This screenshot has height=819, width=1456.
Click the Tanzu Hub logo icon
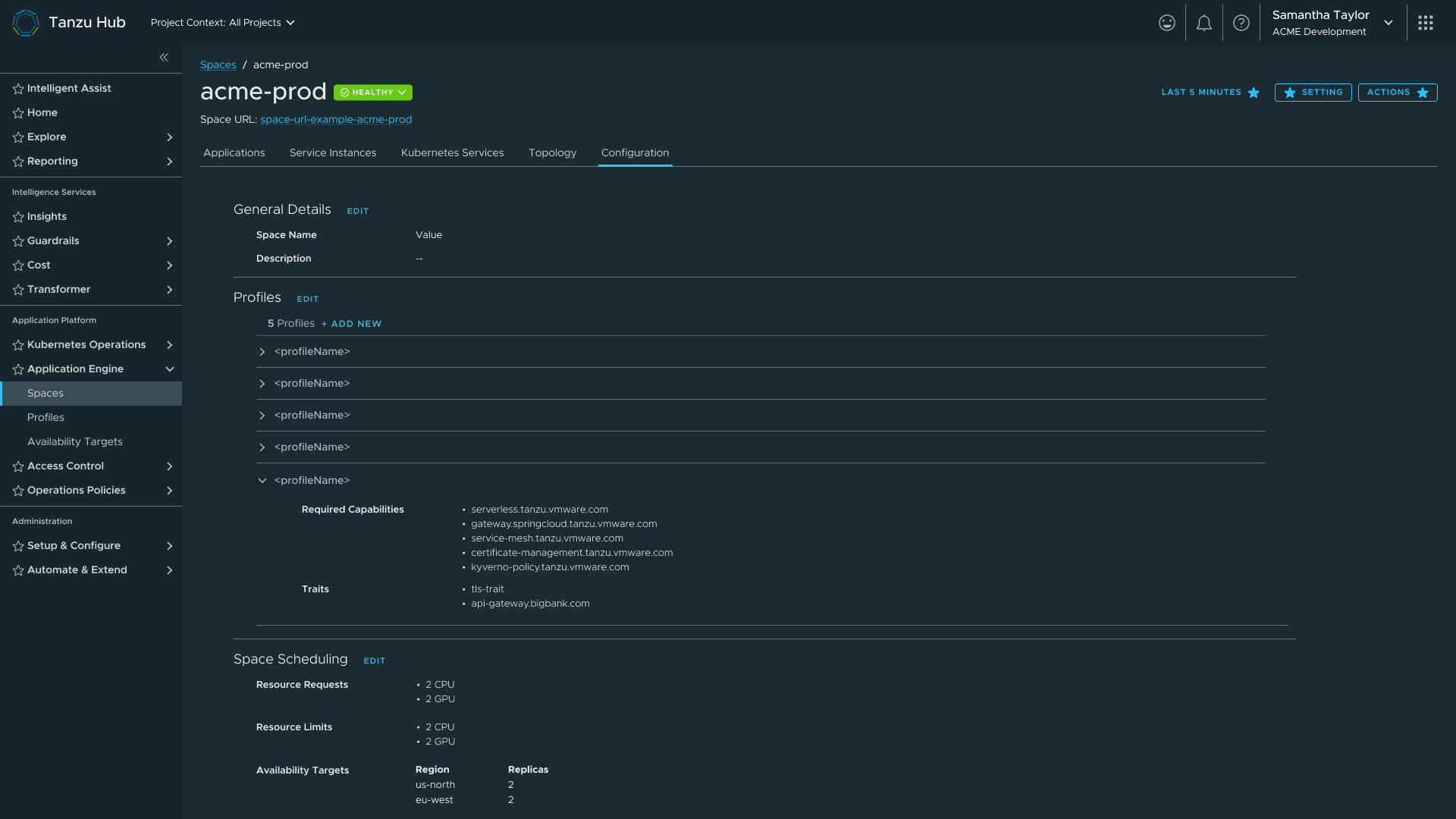(26, 23)
